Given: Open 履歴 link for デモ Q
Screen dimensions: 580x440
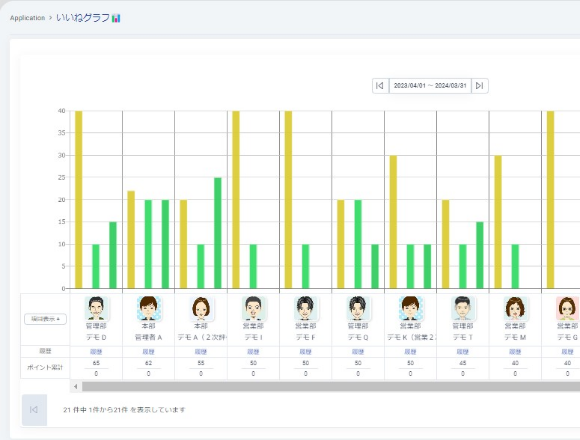Looking at the screenshot, I should (x=358, y=352).
